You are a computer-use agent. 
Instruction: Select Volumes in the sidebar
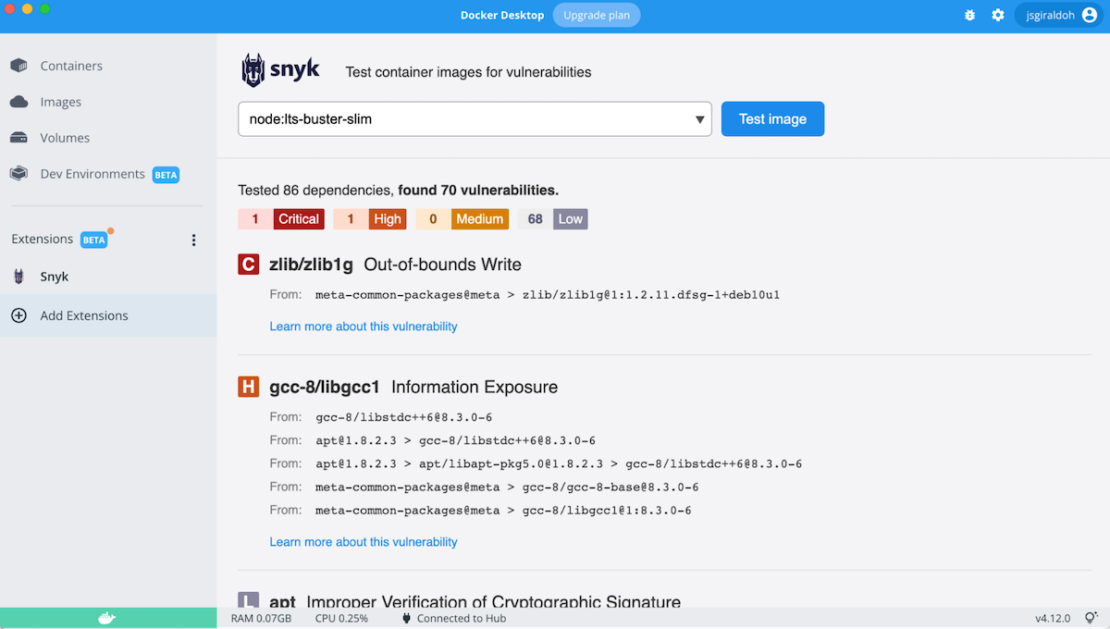click(65, 138)
